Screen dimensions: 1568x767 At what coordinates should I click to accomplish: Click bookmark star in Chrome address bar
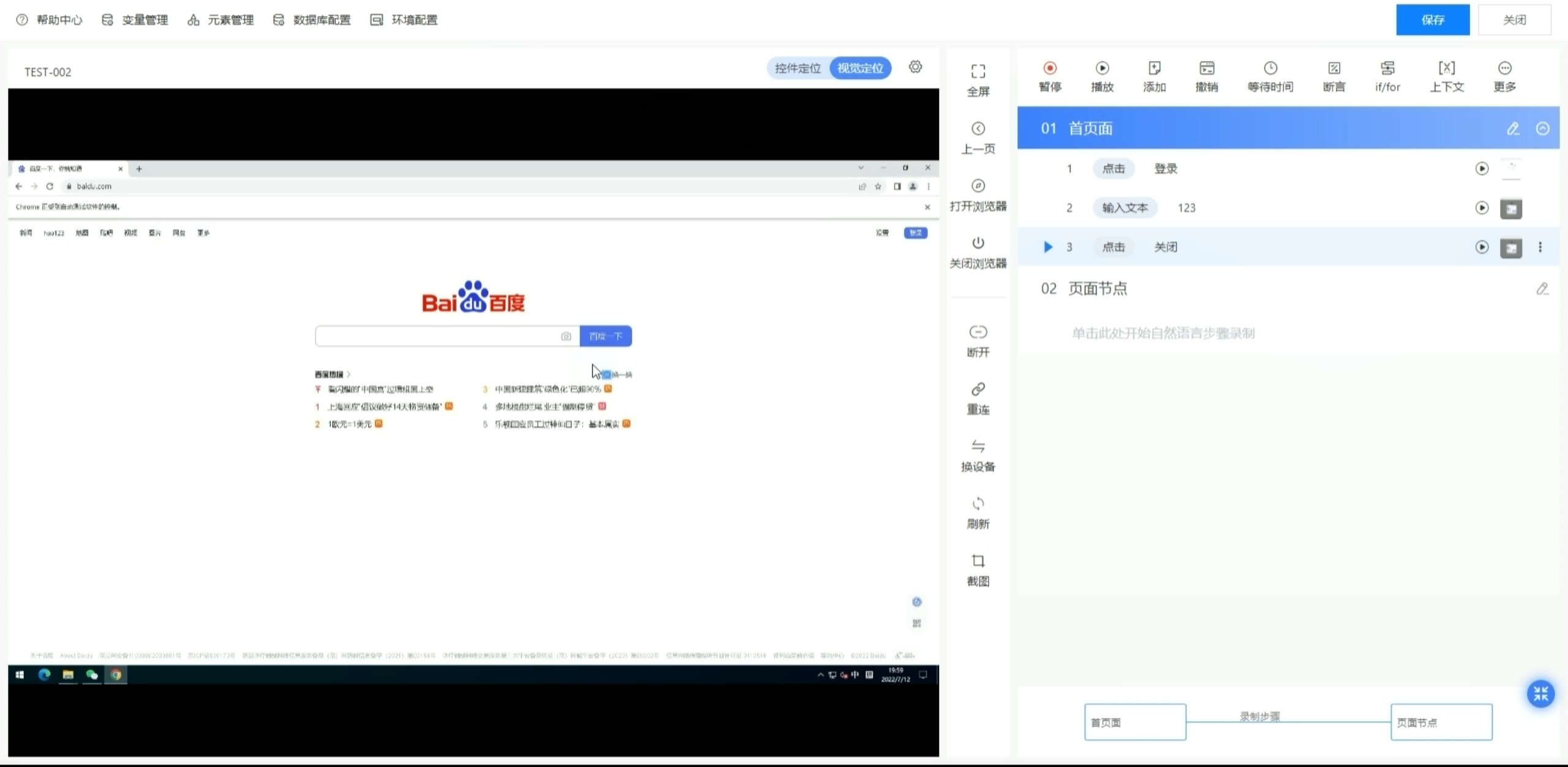coord(878,186)
